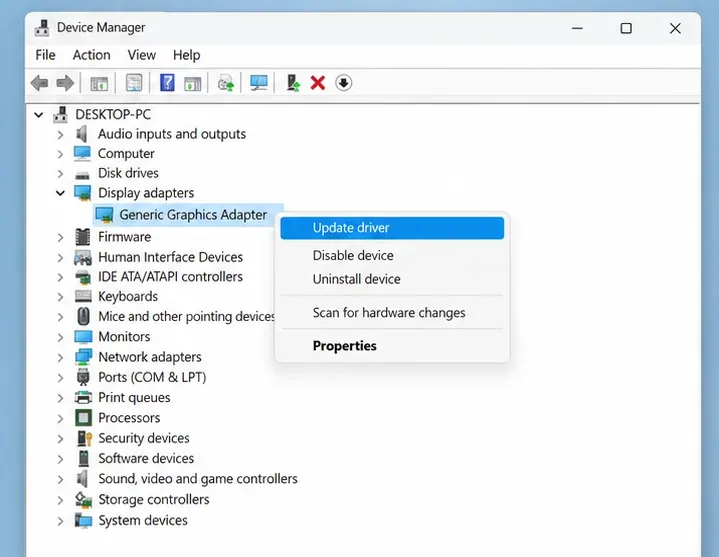Click the DESKTOP-PC computer icon

(x=60, y=114)
